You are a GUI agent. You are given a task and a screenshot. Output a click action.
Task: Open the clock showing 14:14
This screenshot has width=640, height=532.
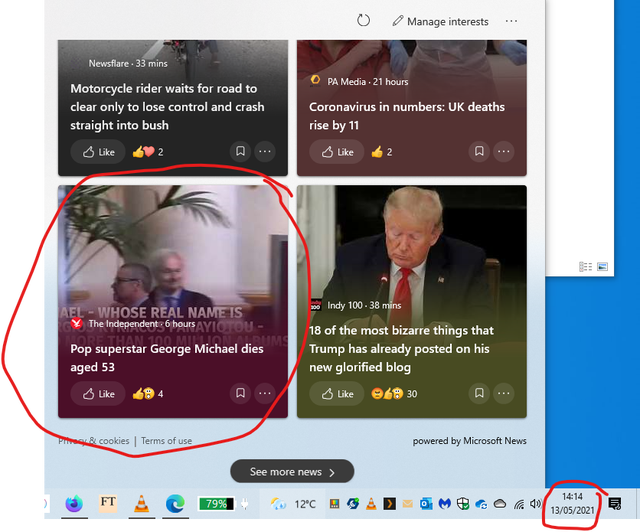click(572, 503)
